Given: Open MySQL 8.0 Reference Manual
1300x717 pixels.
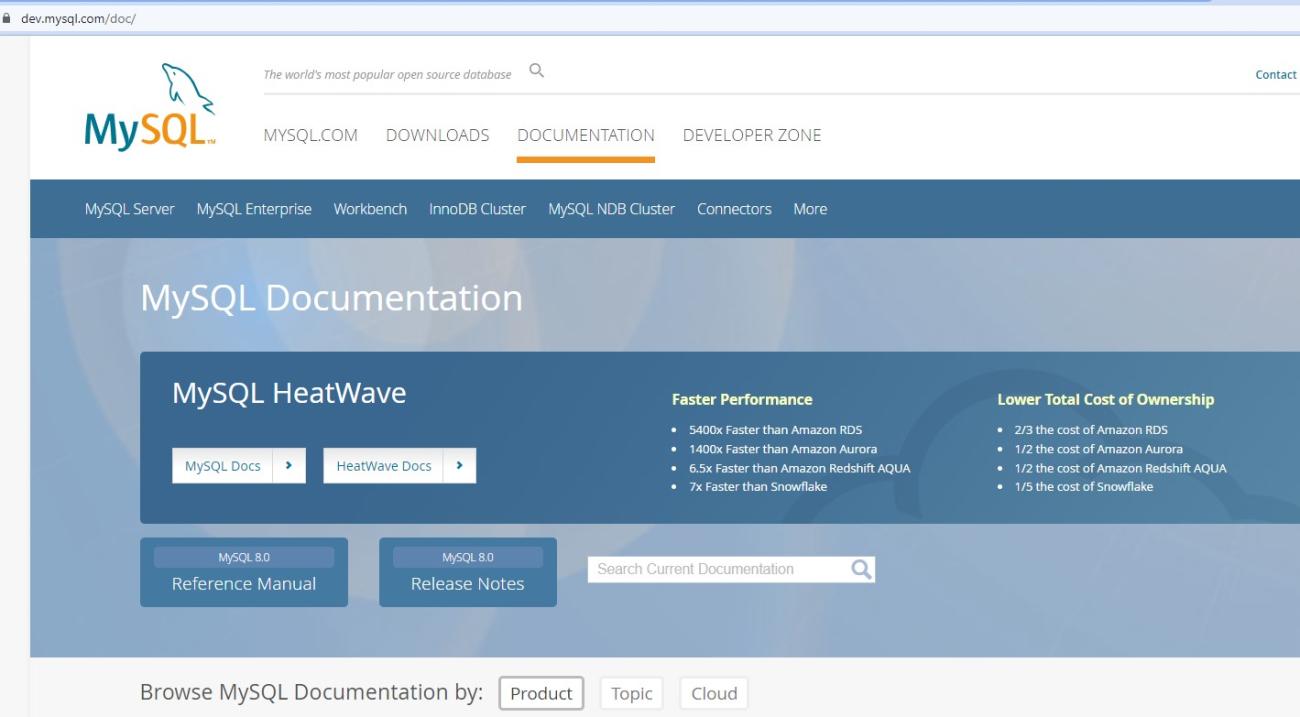Looking at the screenshot, I should pyautogui.click(x=244, y=572).
